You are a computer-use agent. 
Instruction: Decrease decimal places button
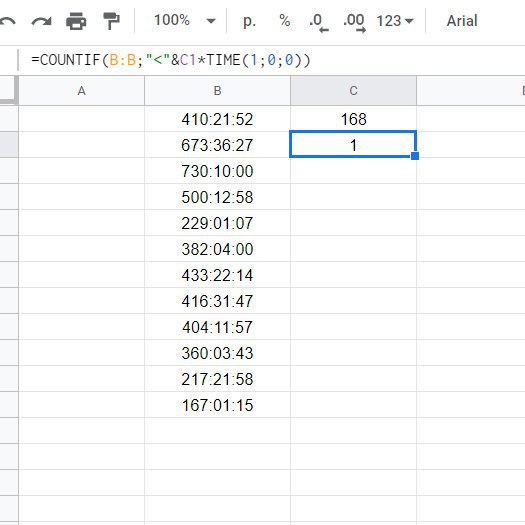[319, 22]
